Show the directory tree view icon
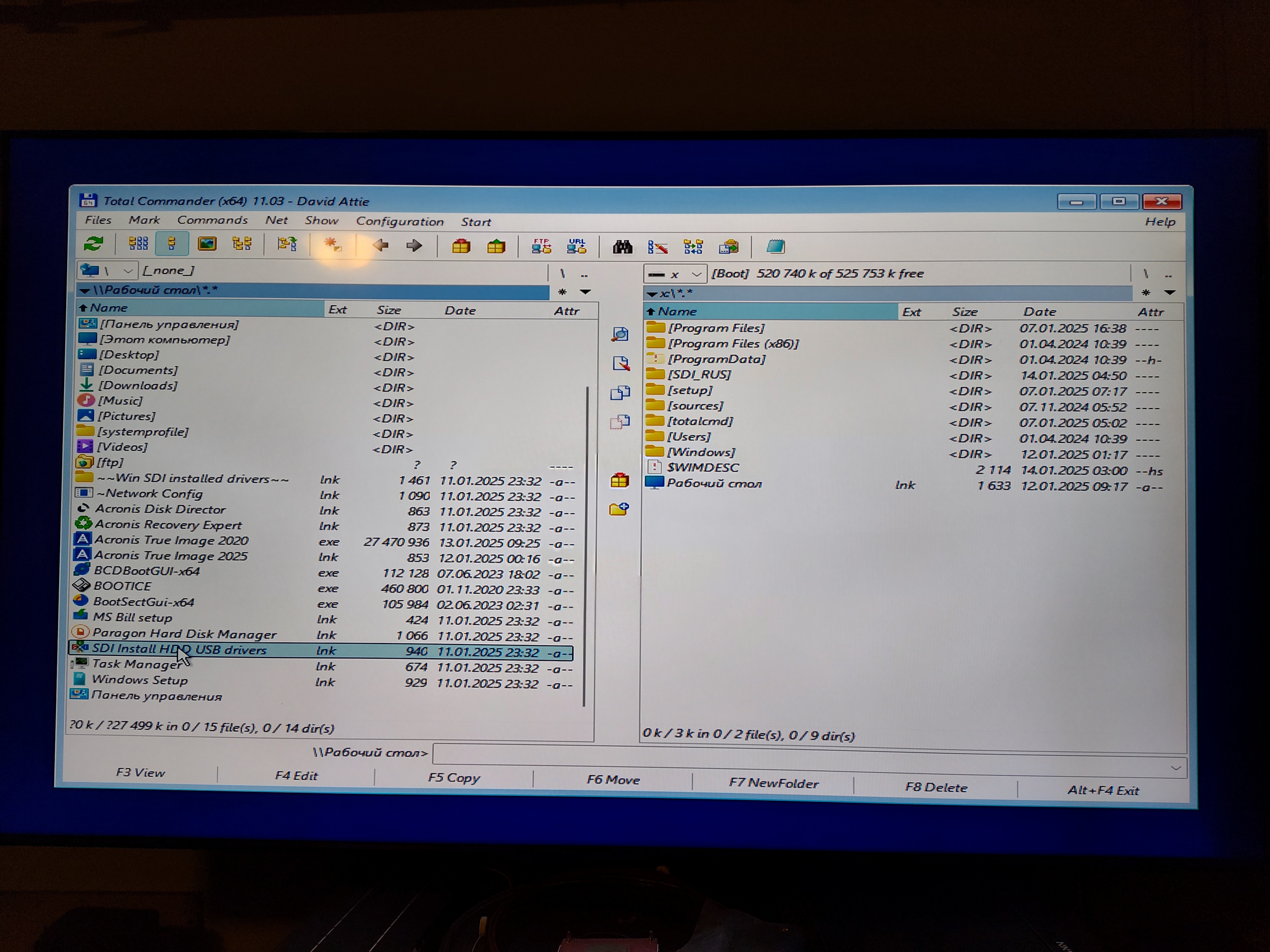This screenshot has height=952, width=1270. [x=242, y=245]
